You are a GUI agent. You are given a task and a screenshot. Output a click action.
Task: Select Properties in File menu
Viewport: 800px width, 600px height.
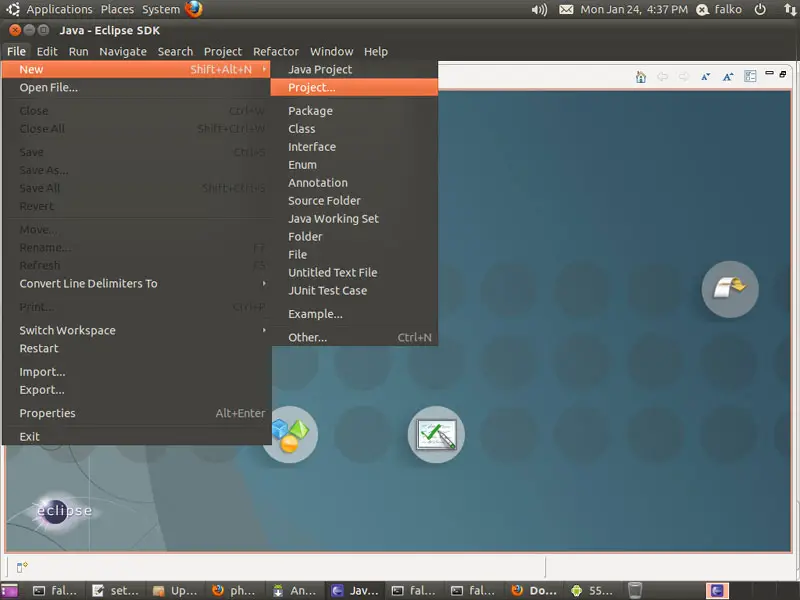click(136, 413)
